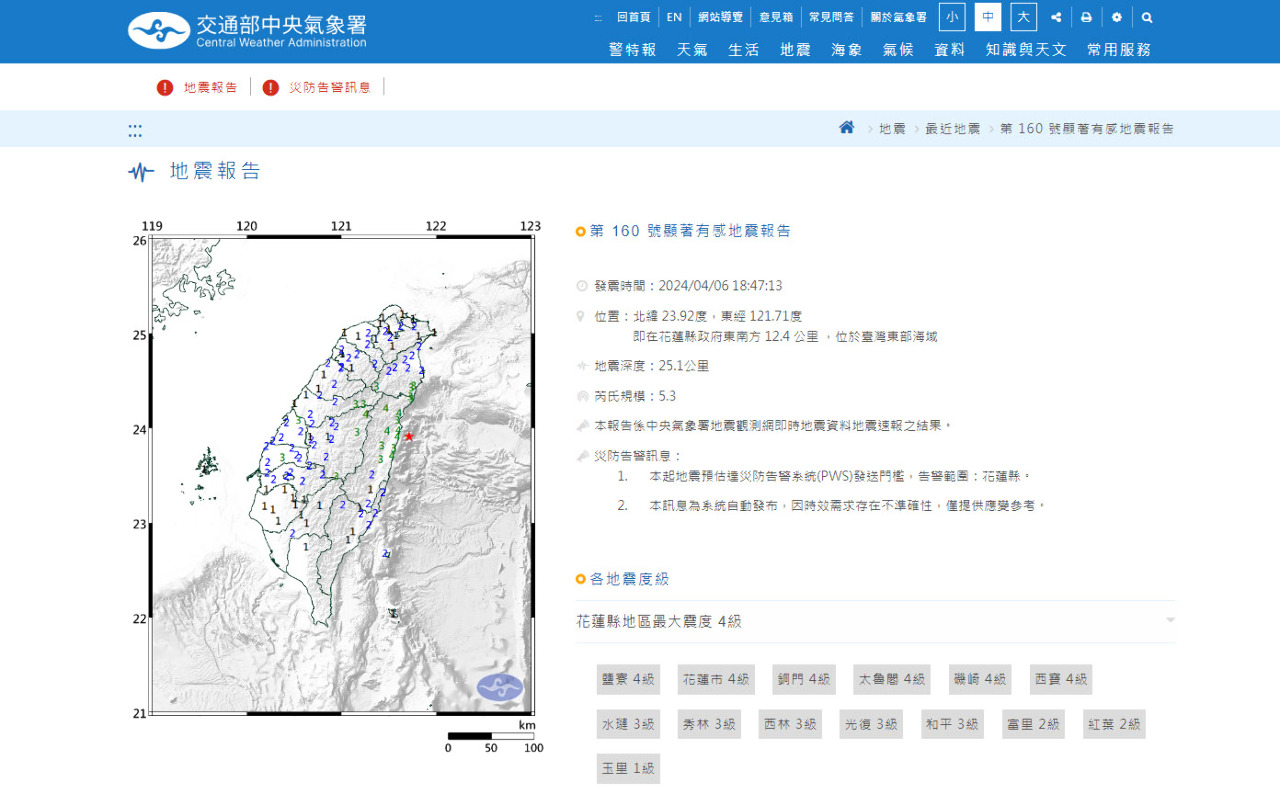
Task: Select station 玉里 1級
Action: click(628, 768)
